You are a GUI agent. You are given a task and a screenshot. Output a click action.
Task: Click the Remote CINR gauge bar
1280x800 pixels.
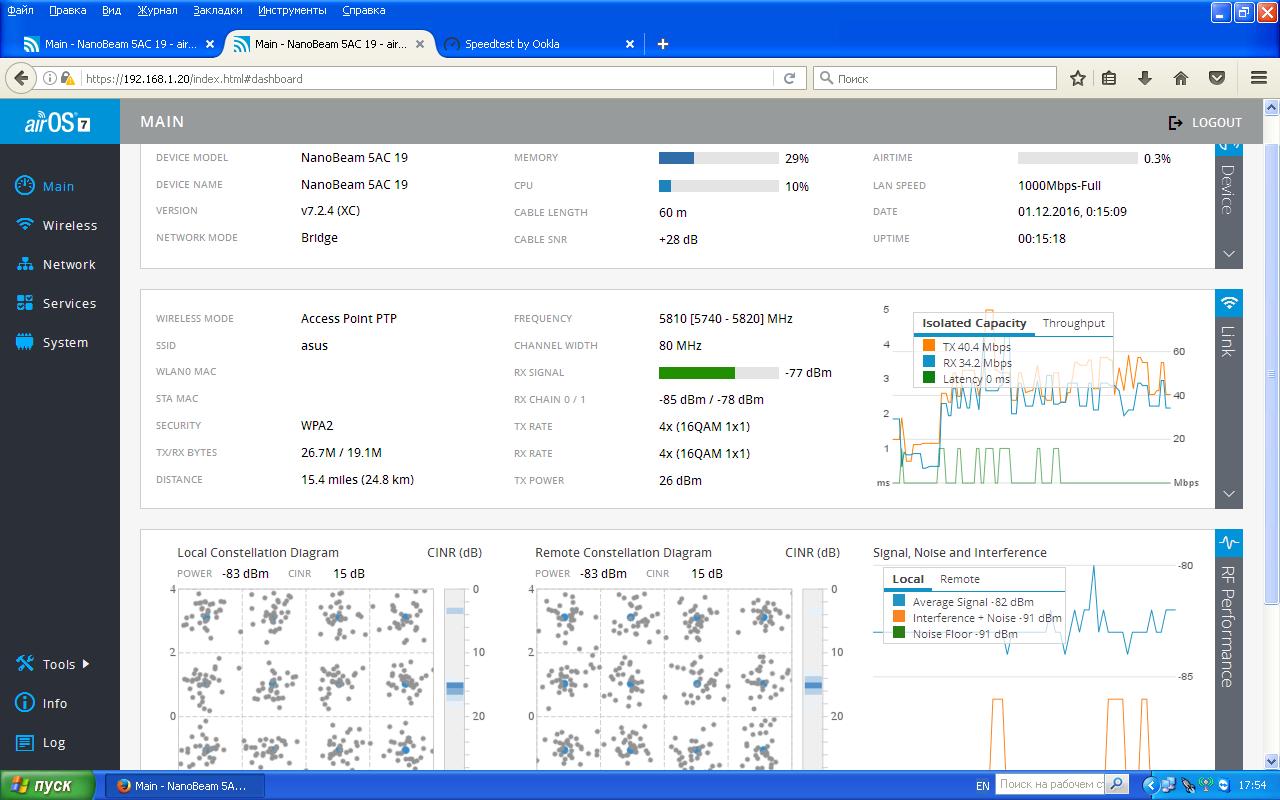tap(813, 679)
